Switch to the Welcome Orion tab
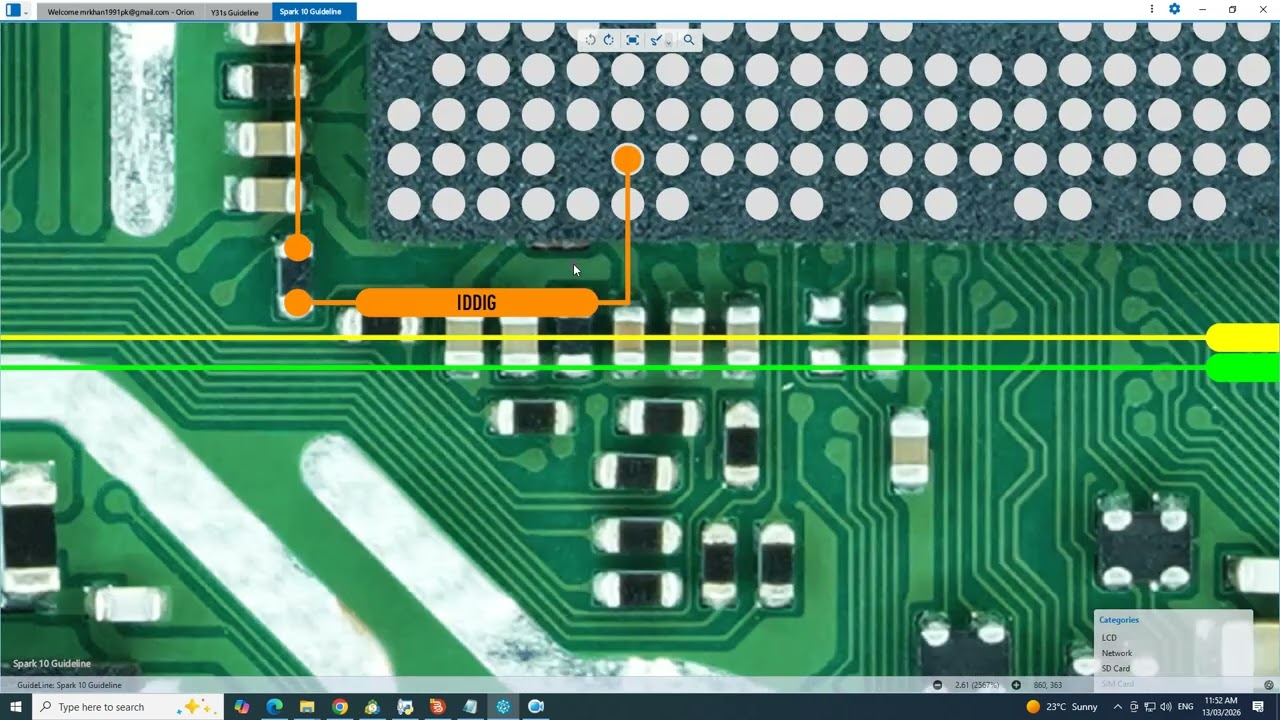 (x=120, y=12)
